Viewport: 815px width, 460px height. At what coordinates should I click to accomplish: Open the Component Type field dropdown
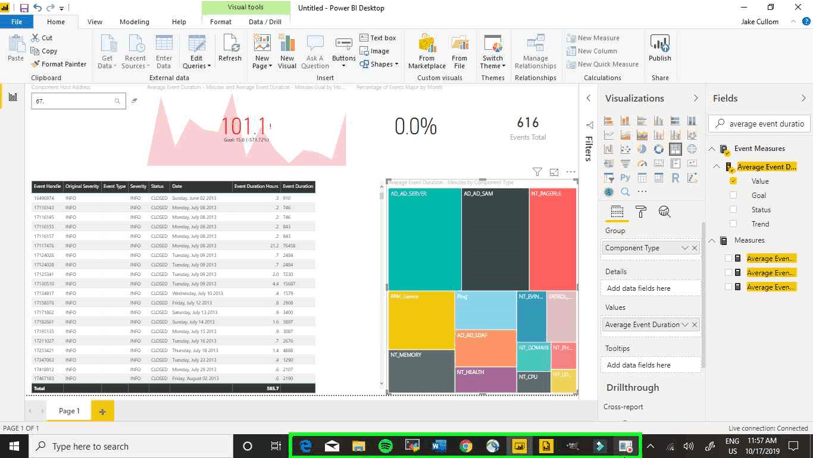pyautogui.click(x=685, y=248)
